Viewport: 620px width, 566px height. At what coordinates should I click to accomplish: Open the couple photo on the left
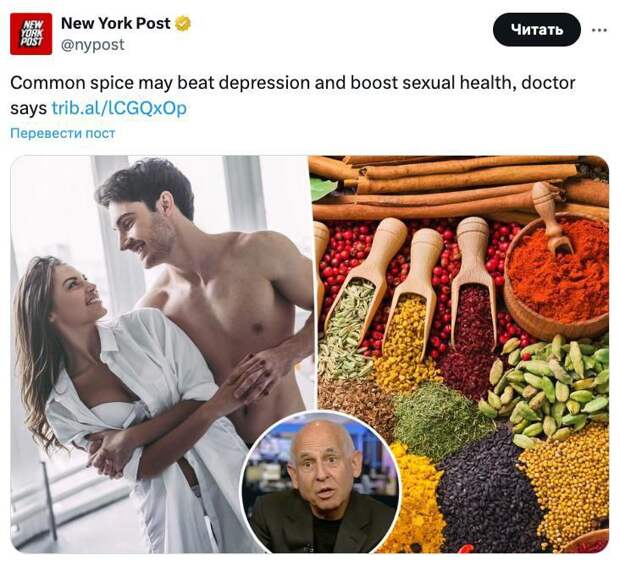tap(160, 354)
